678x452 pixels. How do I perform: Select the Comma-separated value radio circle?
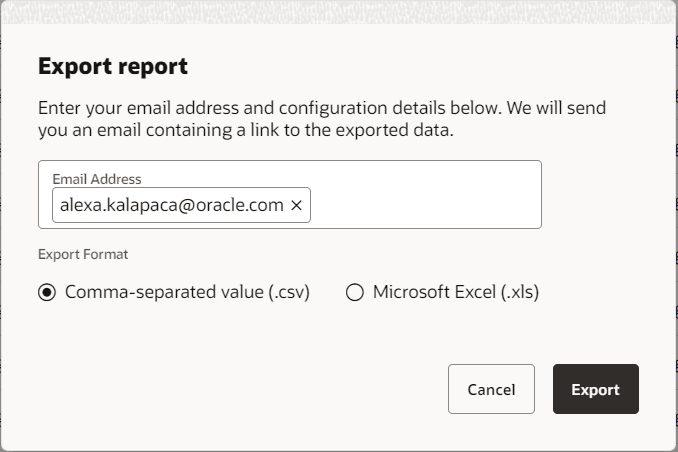46,293
